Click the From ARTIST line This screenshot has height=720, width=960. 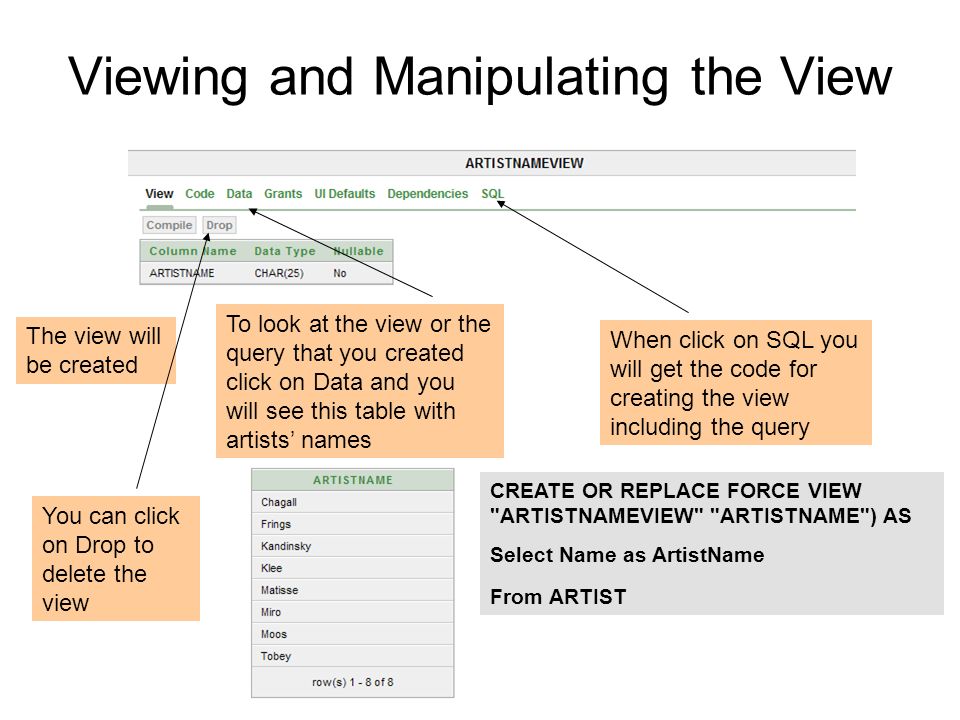(558, 596)
